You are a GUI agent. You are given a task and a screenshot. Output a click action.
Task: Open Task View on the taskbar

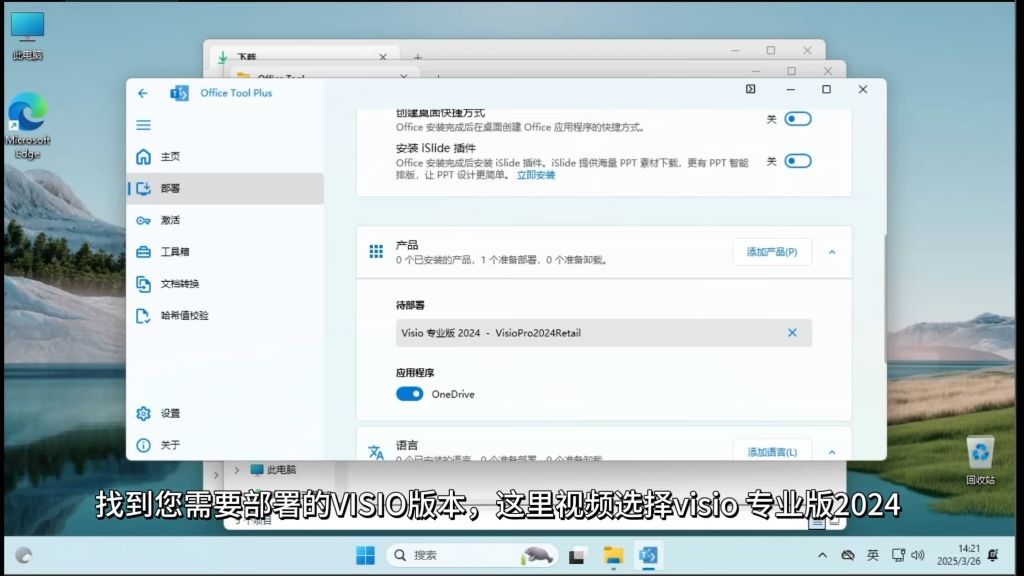577,556
